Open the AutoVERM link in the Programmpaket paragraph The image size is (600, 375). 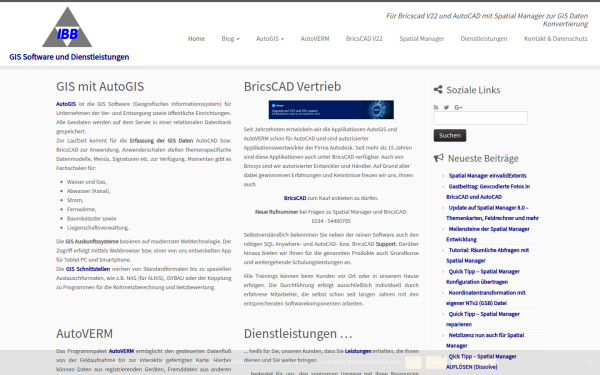pyautogui.click(x=121, y=351)
